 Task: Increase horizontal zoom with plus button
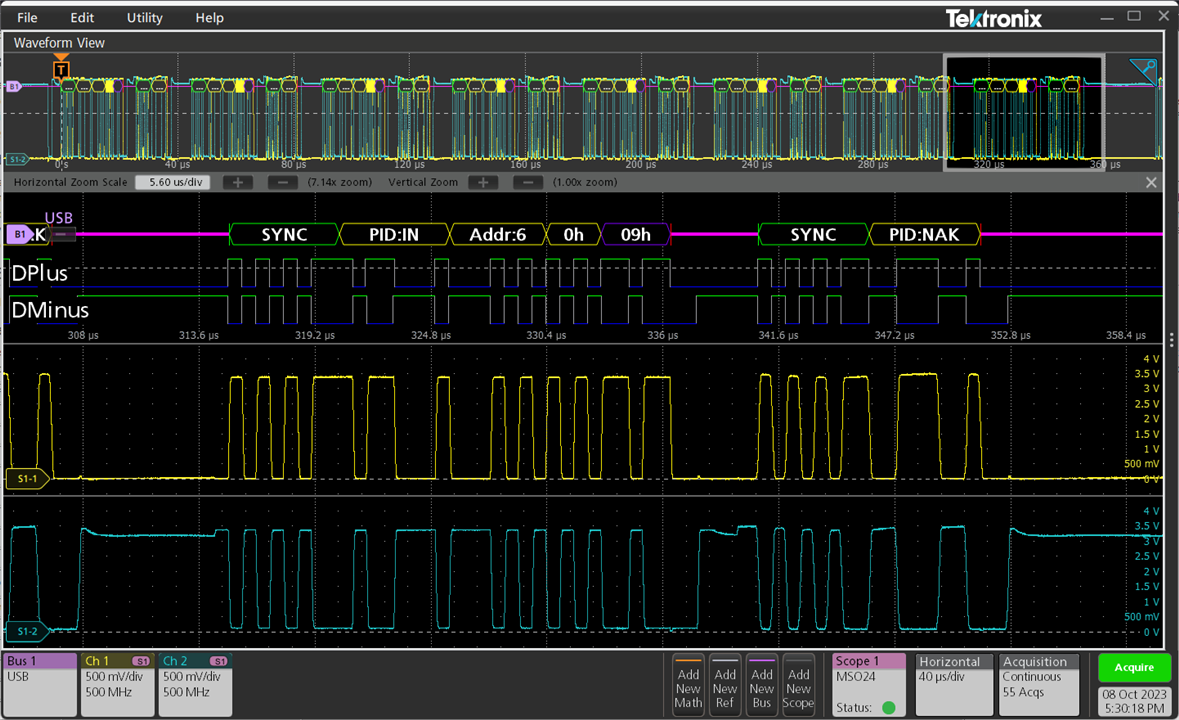[x=238, y=182]
